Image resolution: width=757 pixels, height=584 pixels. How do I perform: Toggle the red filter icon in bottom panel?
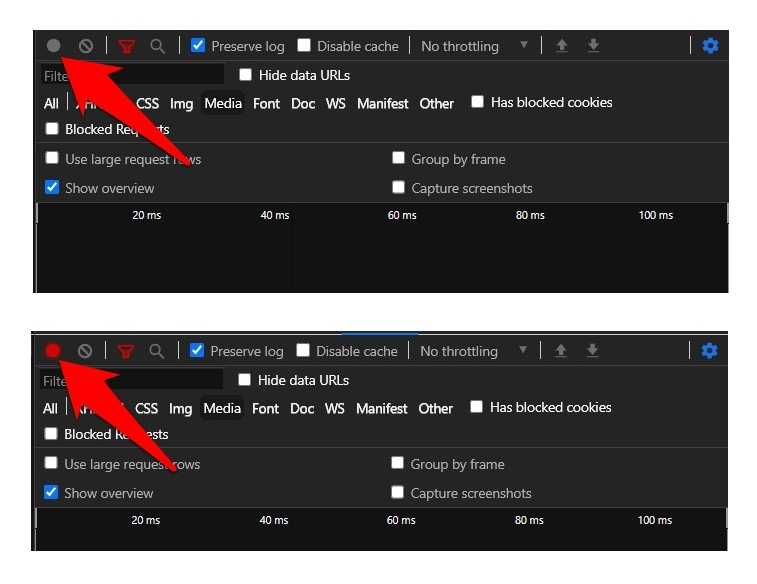pos(126,351)
